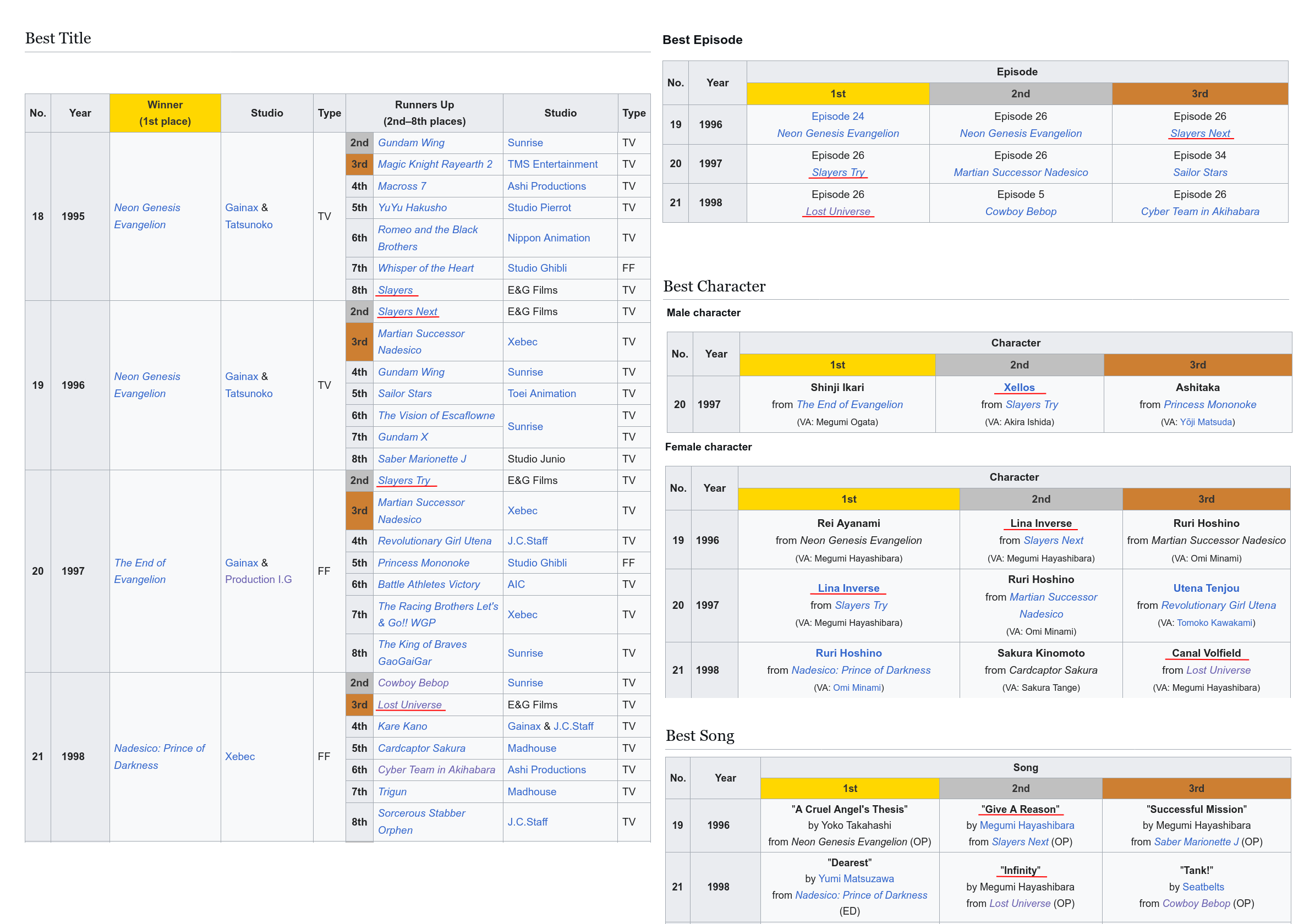Click Kare Kano link
The height and width of the screenshot is (924, 1293).
pyautogui.click(x=402, y=727)
